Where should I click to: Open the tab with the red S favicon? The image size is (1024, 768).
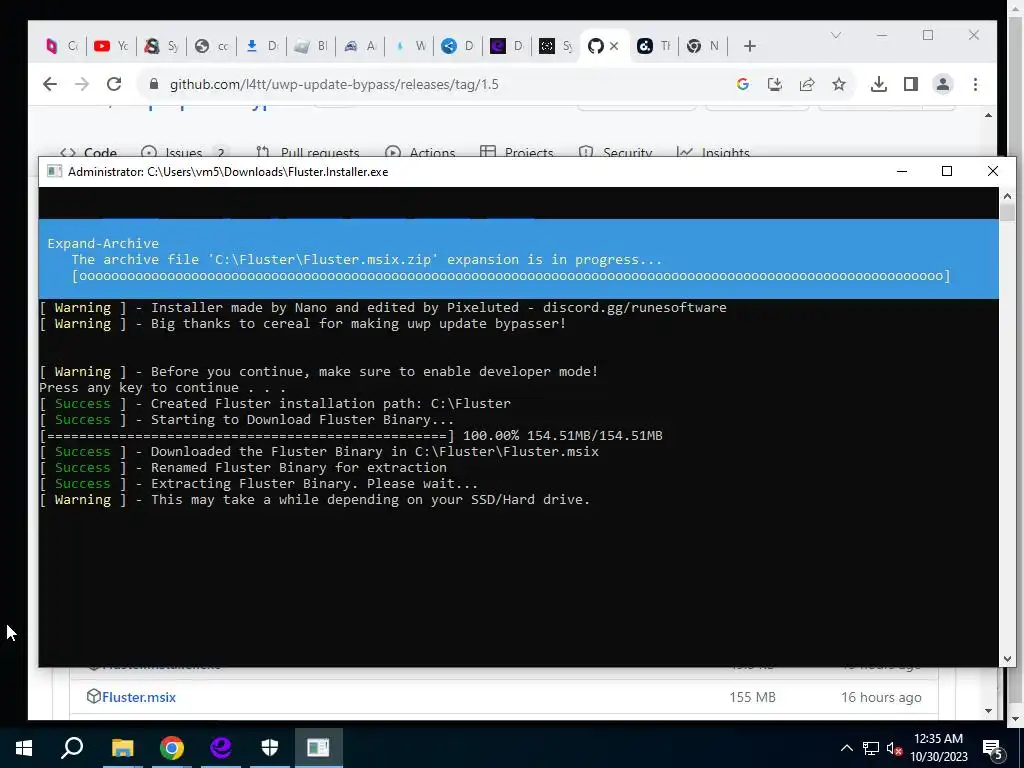pos(161,46)
